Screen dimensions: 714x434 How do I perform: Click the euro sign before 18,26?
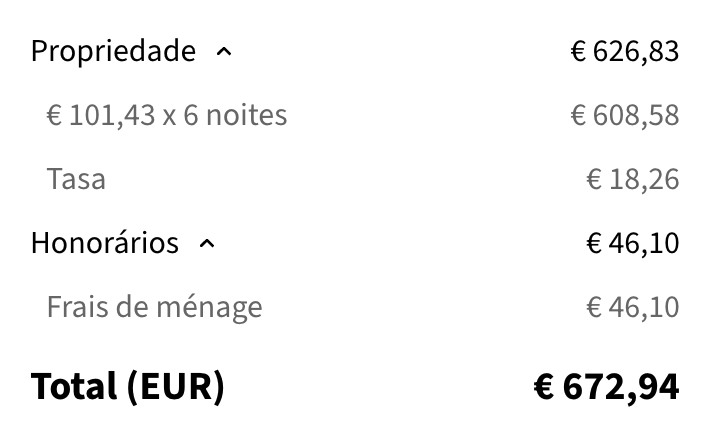pyautogui.click(x=593, y=180)
